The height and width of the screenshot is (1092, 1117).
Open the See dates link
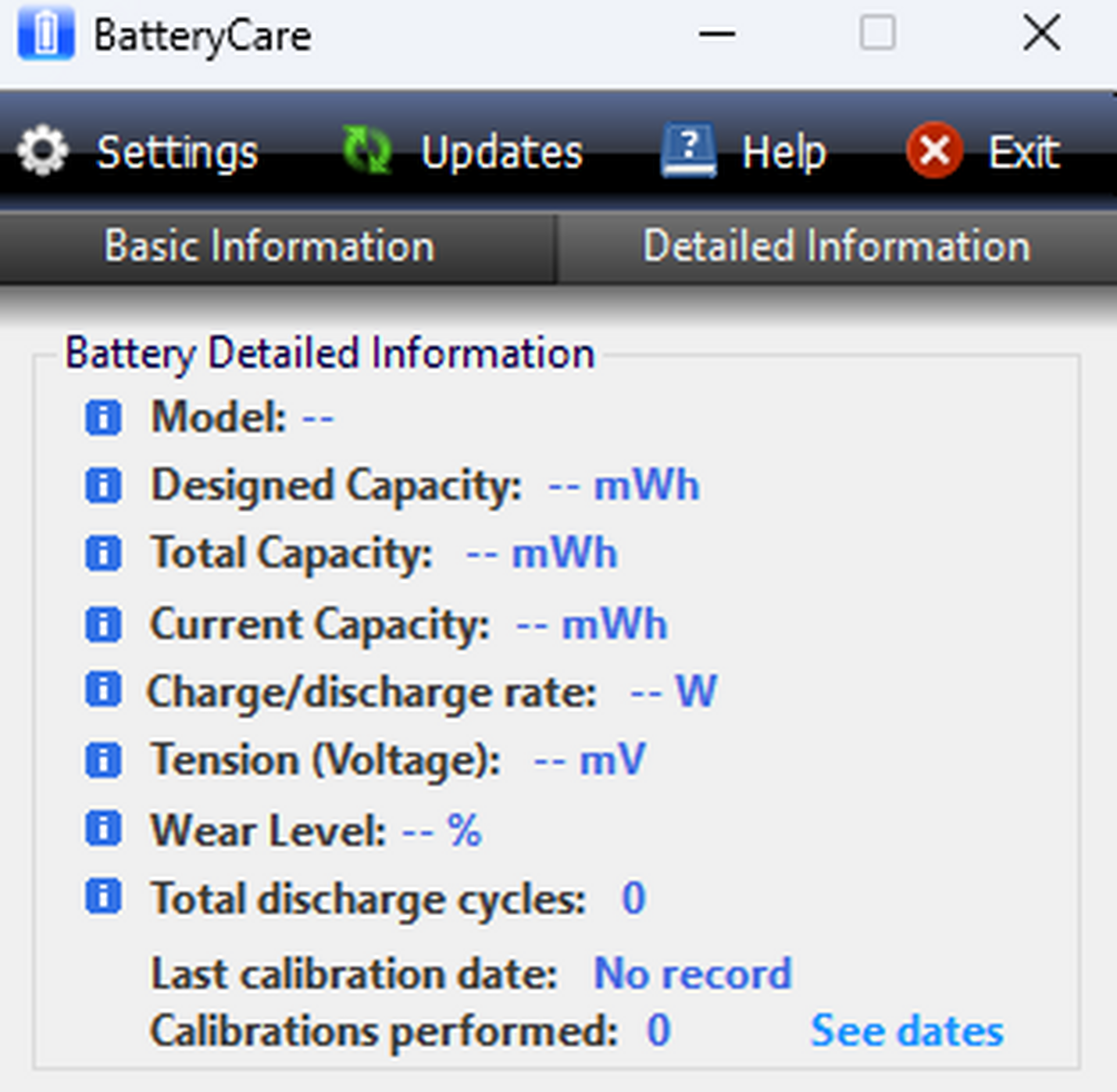click(x=907, y=1031)
